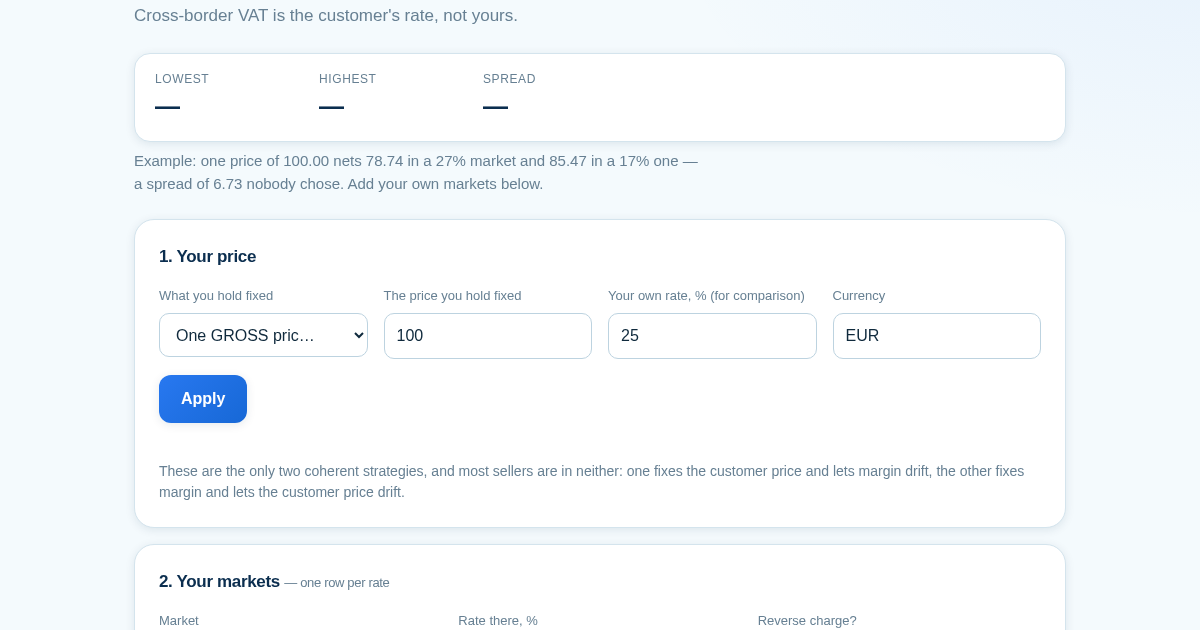Click the '2. Your markets' heading
1200x630 pixels.
click(219, 581)
